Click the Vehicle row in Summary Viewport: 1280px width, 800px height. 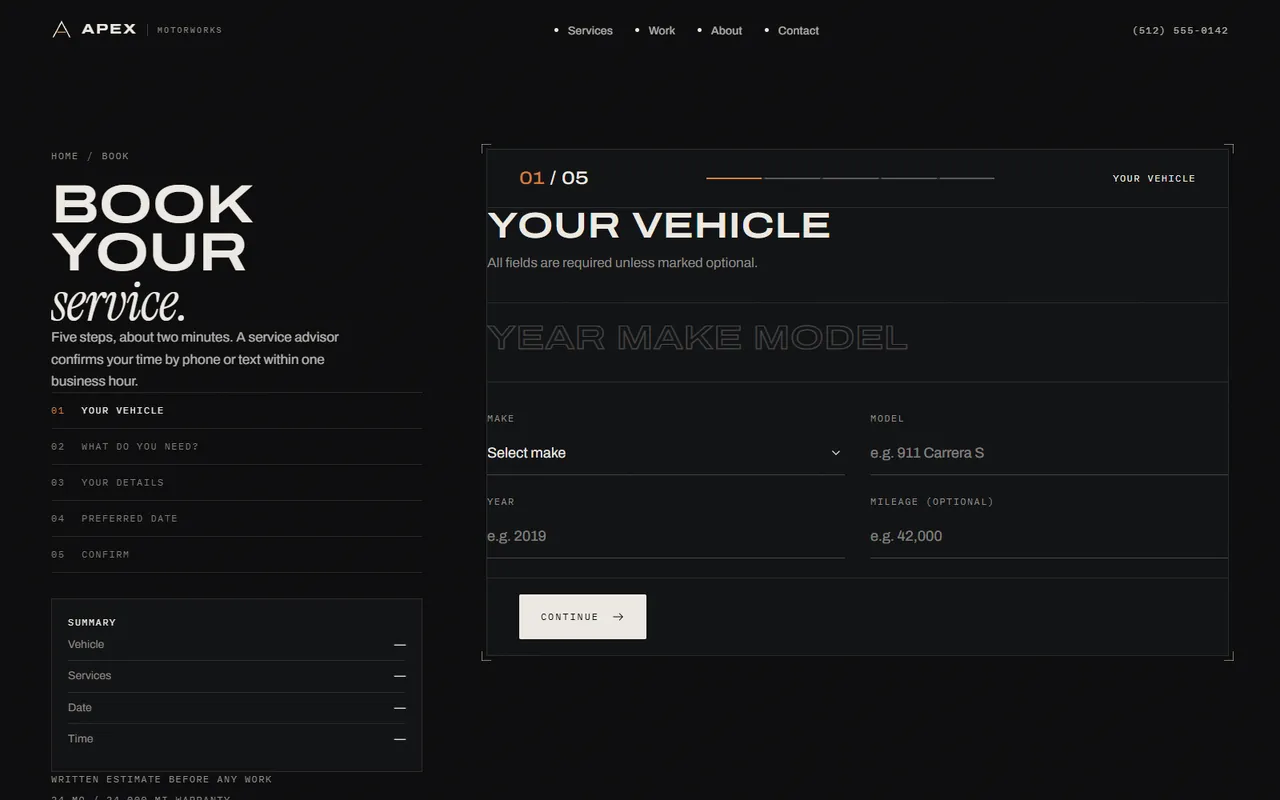pyautogui.click(x=237, y=645)
